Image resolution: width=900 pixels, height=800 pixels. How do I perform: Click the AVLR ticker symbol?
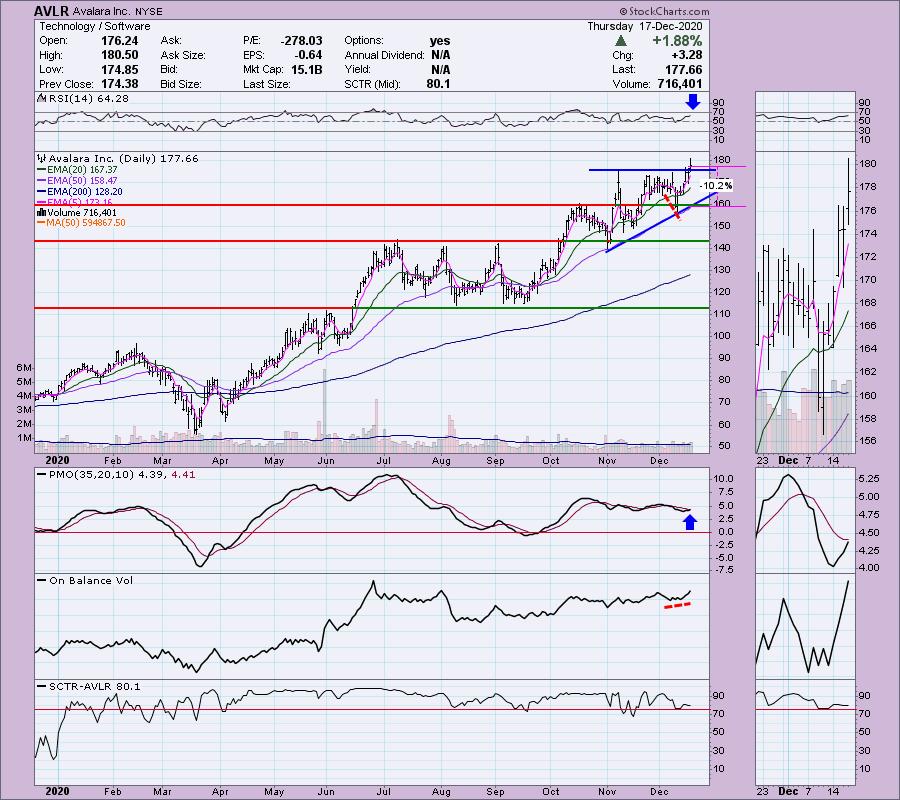point(51,11)
